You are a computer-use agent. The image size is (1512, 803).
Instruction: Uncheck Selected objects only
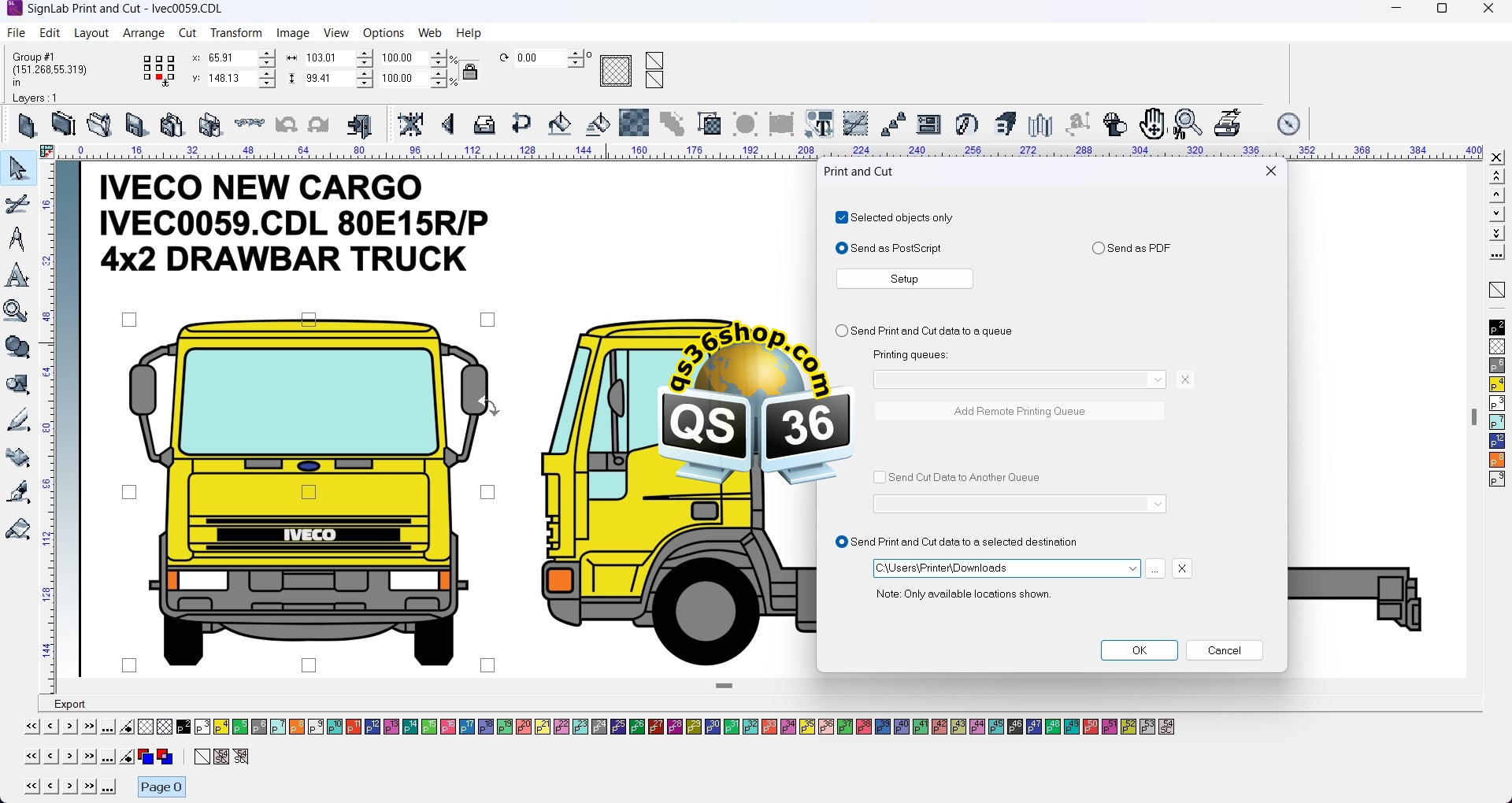click(x=842, y=218)
